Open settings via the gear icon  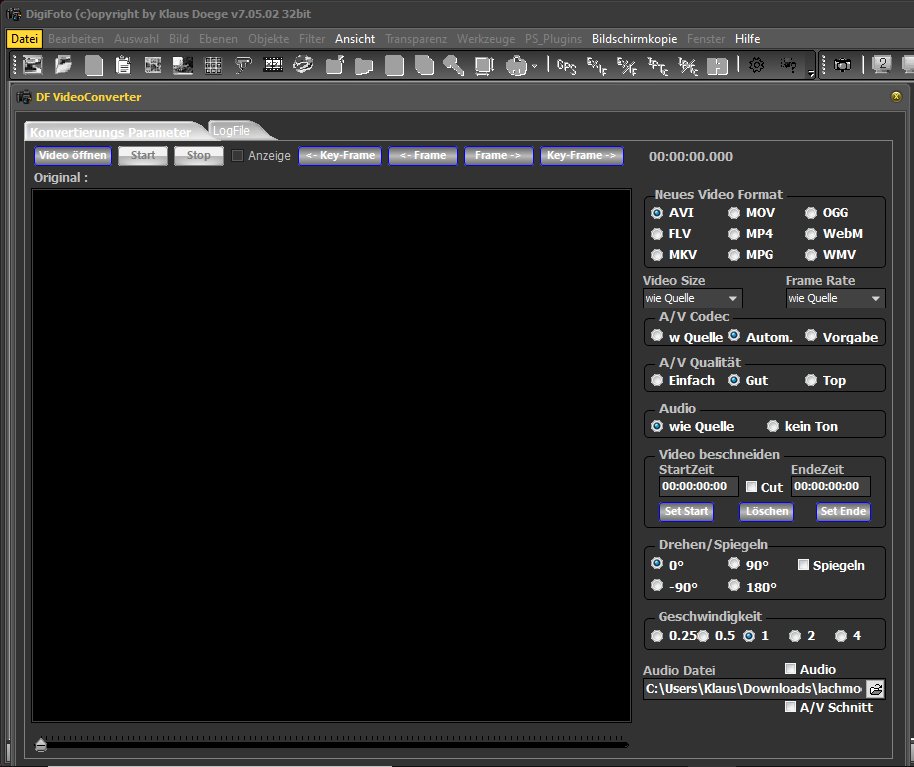(756, 66)
